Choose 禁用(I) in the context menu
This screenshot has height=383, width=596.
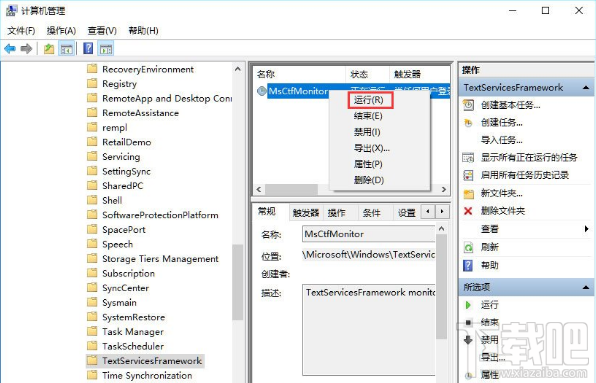click(367, 132)
